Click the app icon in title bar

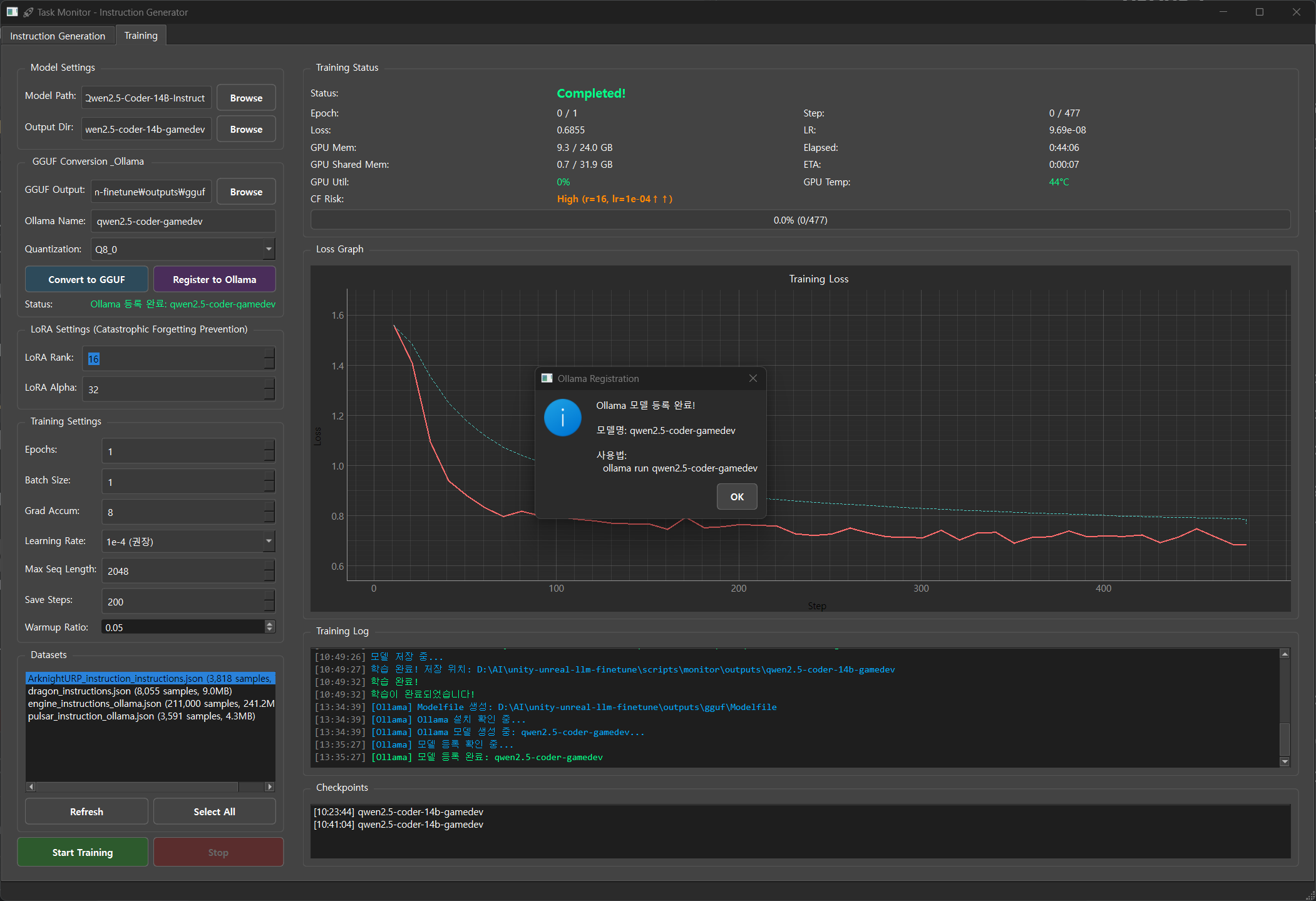(12, 12)
